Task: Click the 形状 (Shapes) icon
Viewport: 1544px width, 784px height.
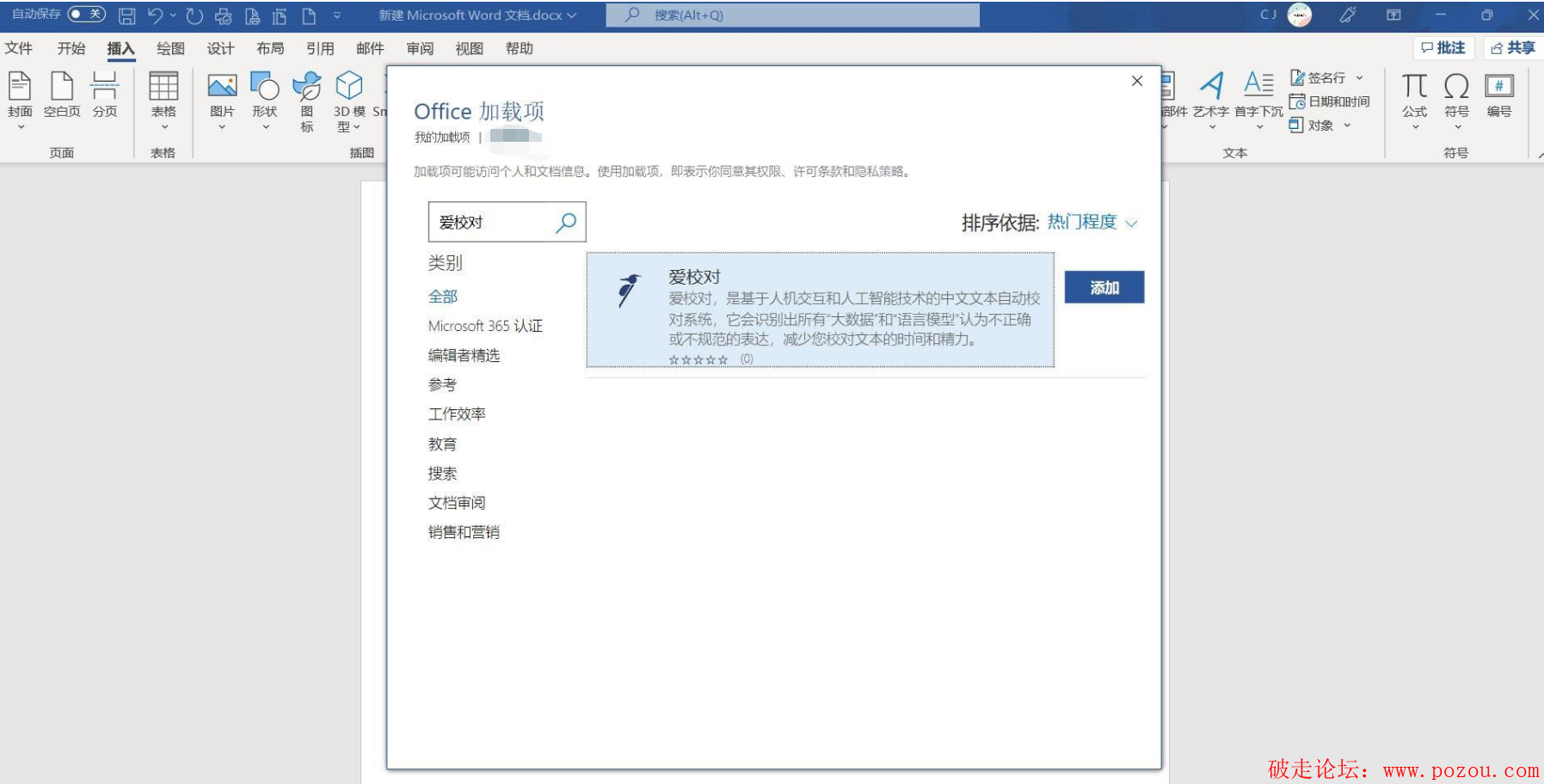Action: point(265,85)
